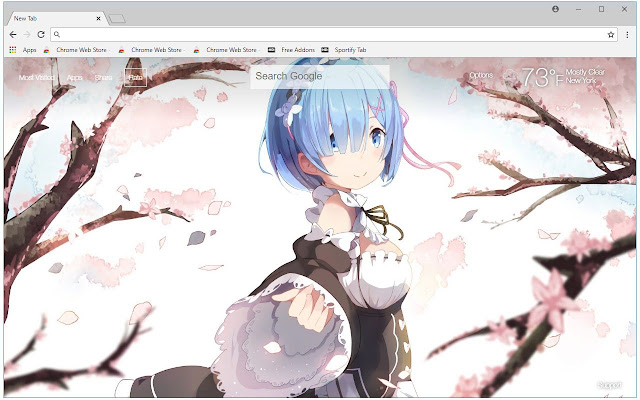The height and width of the screenshot is (400, 640).
Task: Click the 73°F temperature reading
Action: click(x=543, y=77)
